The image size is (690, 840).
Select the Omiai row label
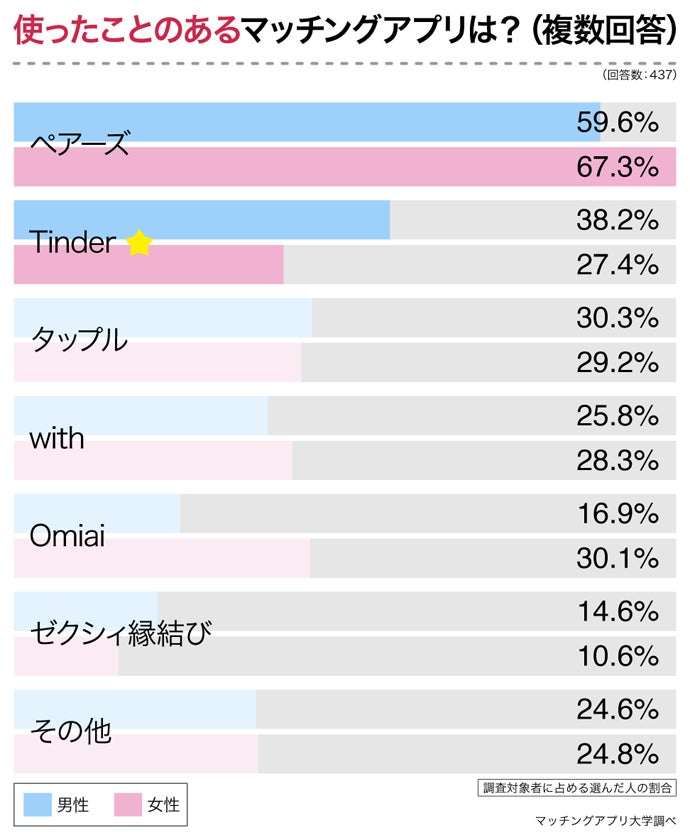(68, 535)
